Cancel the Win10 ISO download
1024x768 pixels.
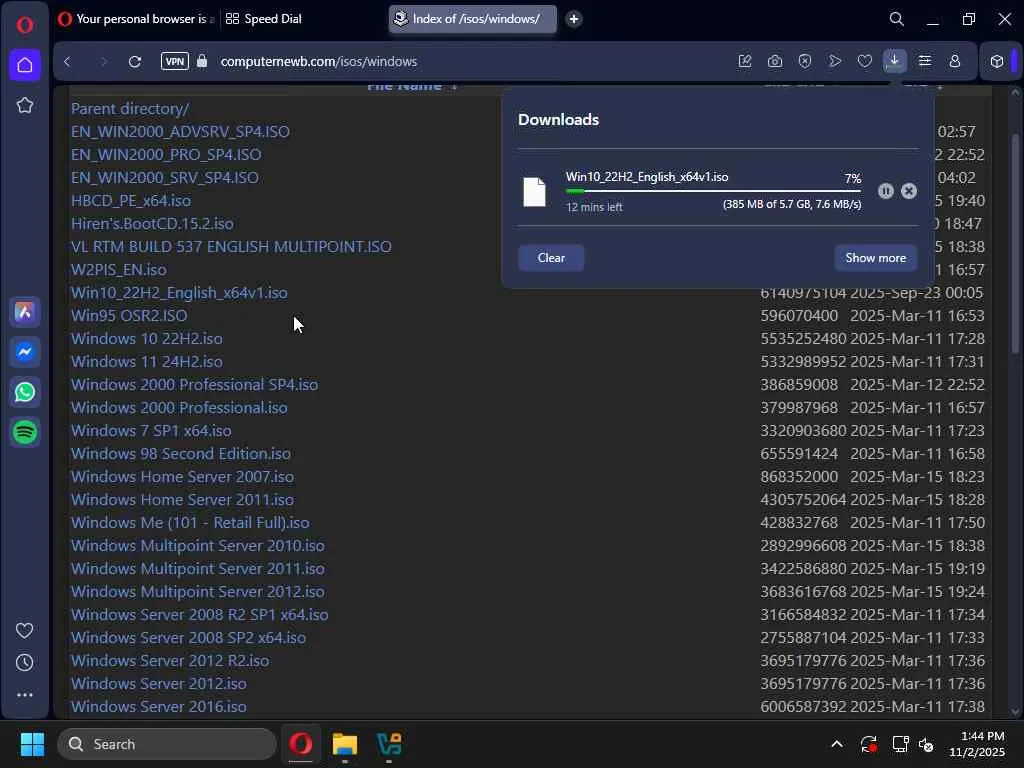point(908,191)
